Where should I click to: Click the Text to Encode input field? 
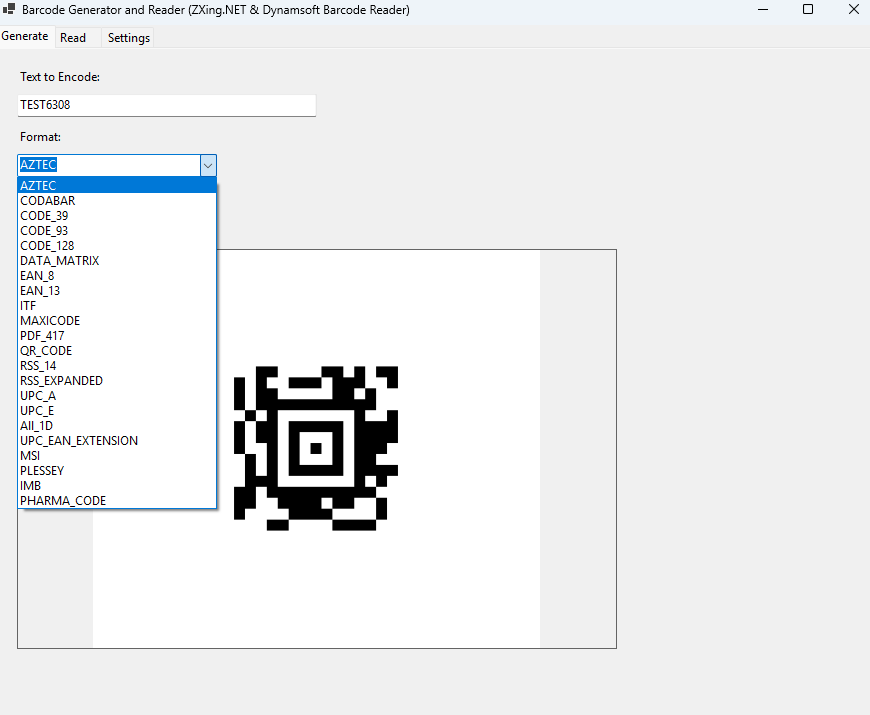pyautogui.click(x=166, y=105)
